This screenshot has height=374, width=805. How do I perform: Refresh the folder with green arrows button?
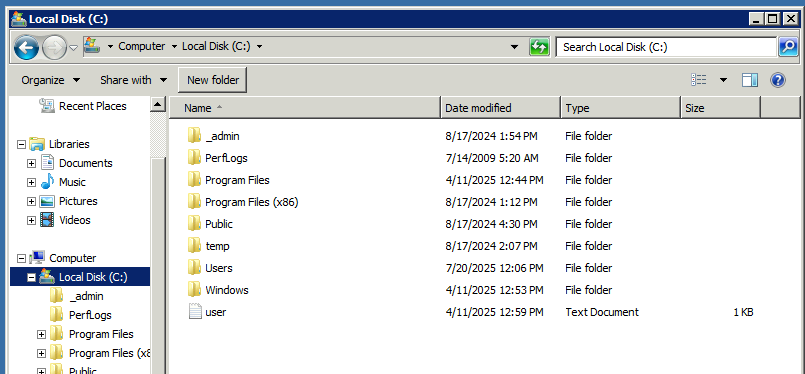(x=539, y=47)
